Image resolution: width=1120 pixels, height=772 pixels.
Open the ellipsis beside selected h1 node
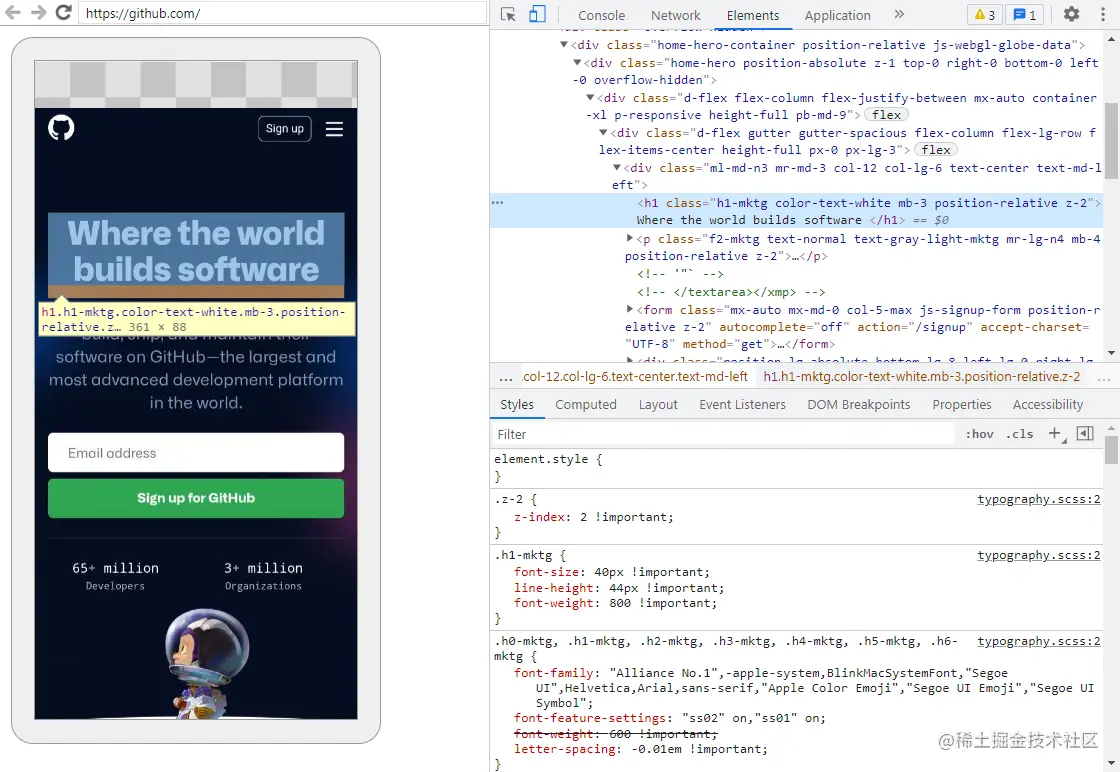click(x=497, y=203)
